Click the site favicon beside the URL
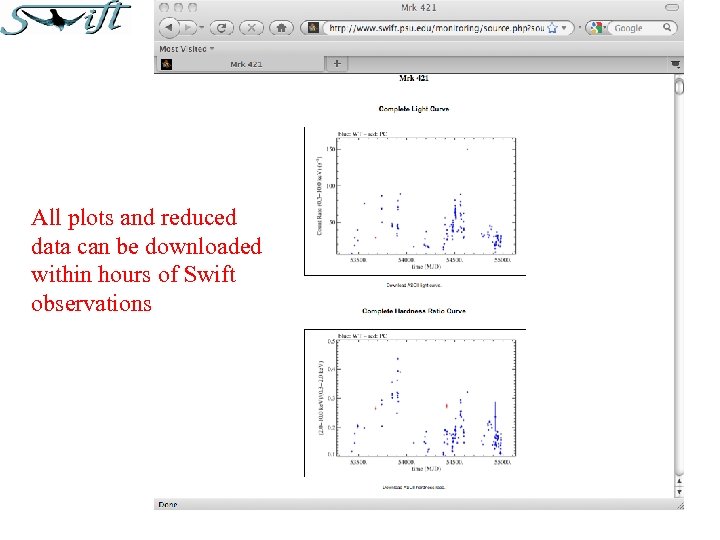Image resolution: width=720 pixels, height=540 pixels. 313,28
